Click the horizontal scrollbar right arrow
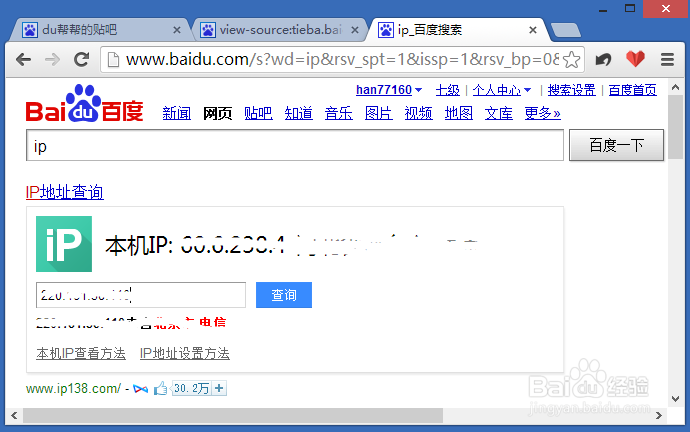 [x=659, y=415]
